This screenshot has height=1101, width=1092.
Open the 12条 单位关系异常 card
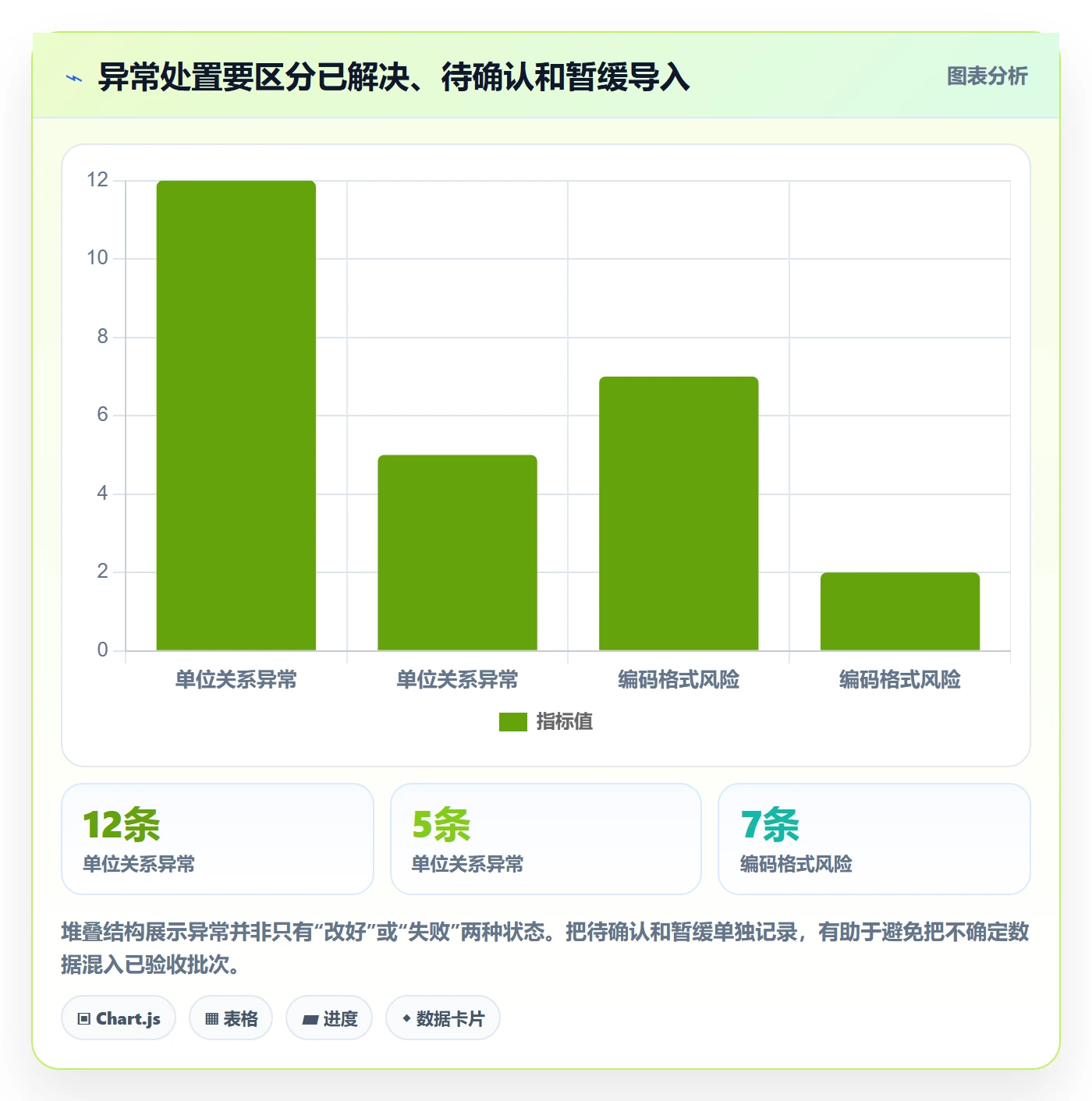218,839
